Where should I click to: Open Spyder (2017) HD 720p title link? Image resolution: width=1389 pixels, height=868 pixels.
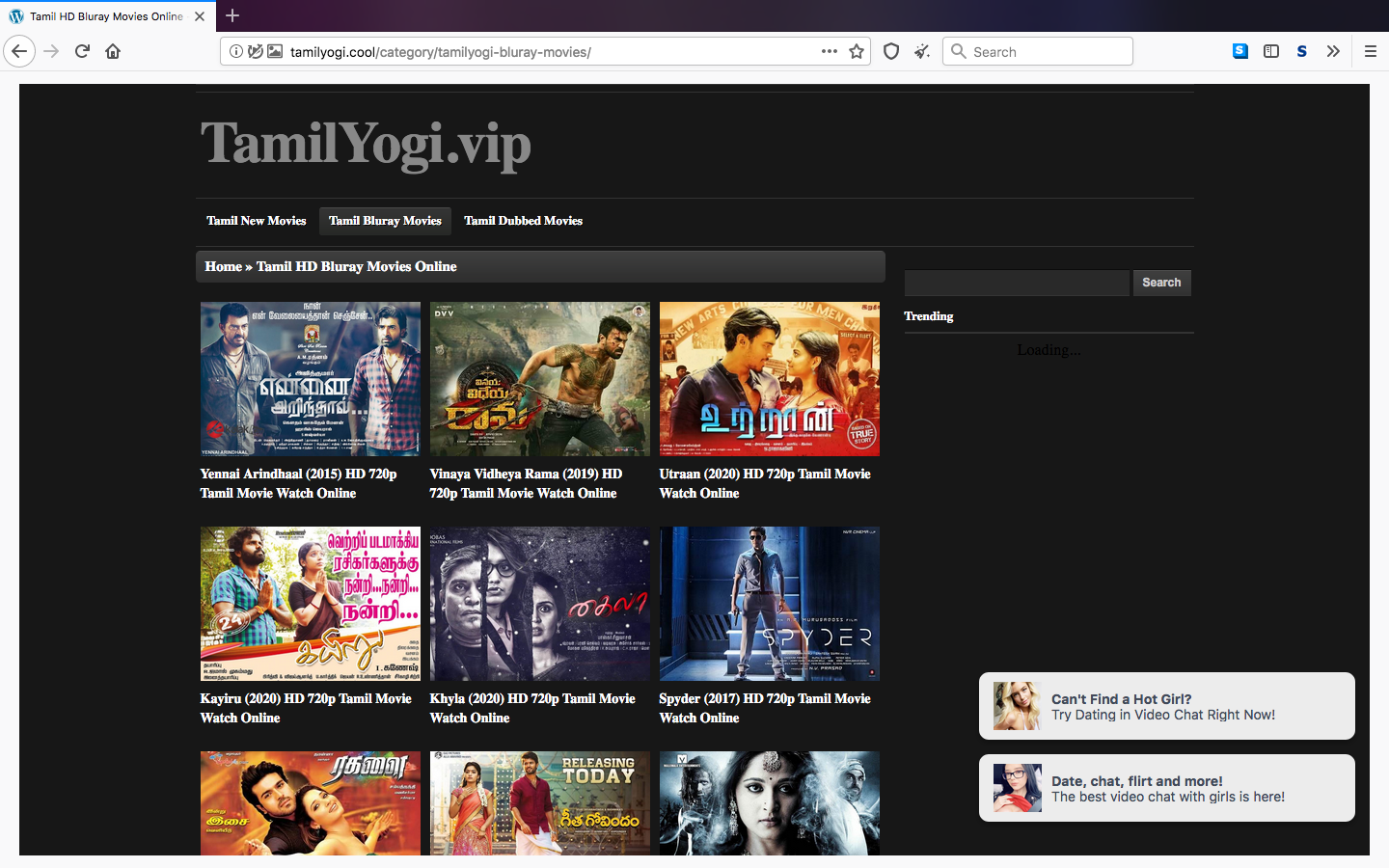pos(765,708)
